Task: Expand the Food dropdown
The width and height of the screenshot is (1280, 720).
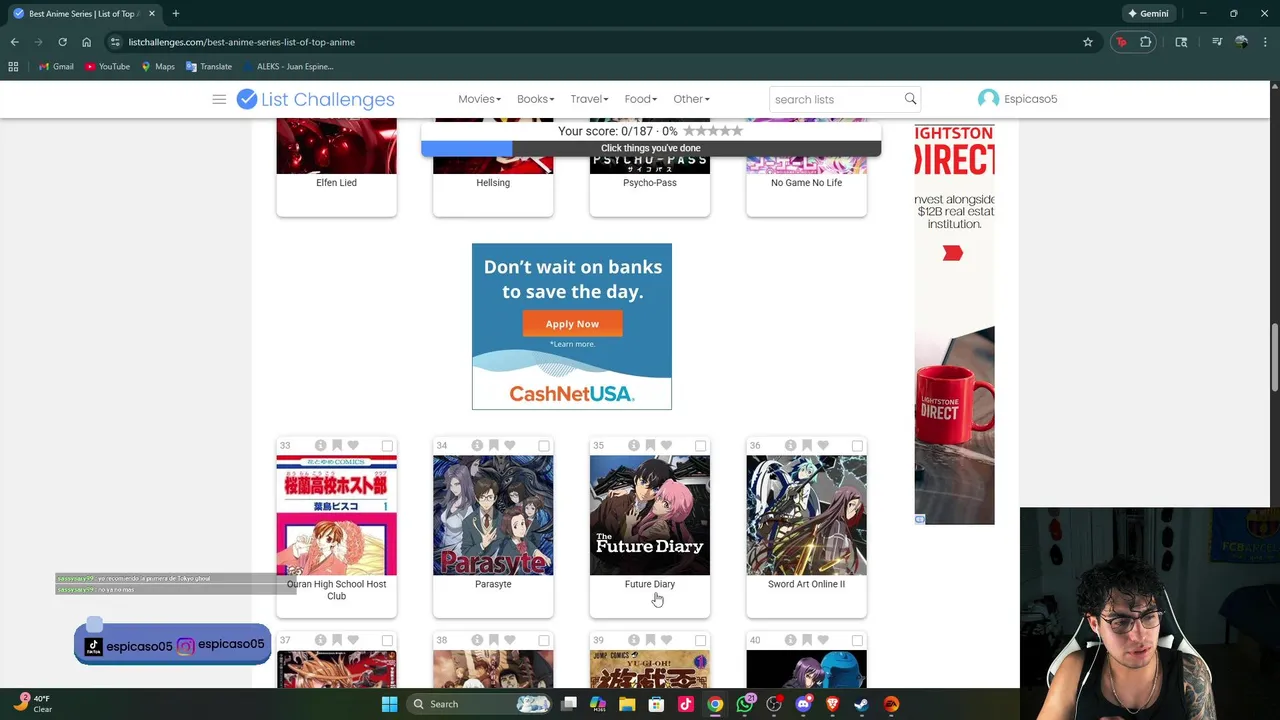Action: (640, 99)
